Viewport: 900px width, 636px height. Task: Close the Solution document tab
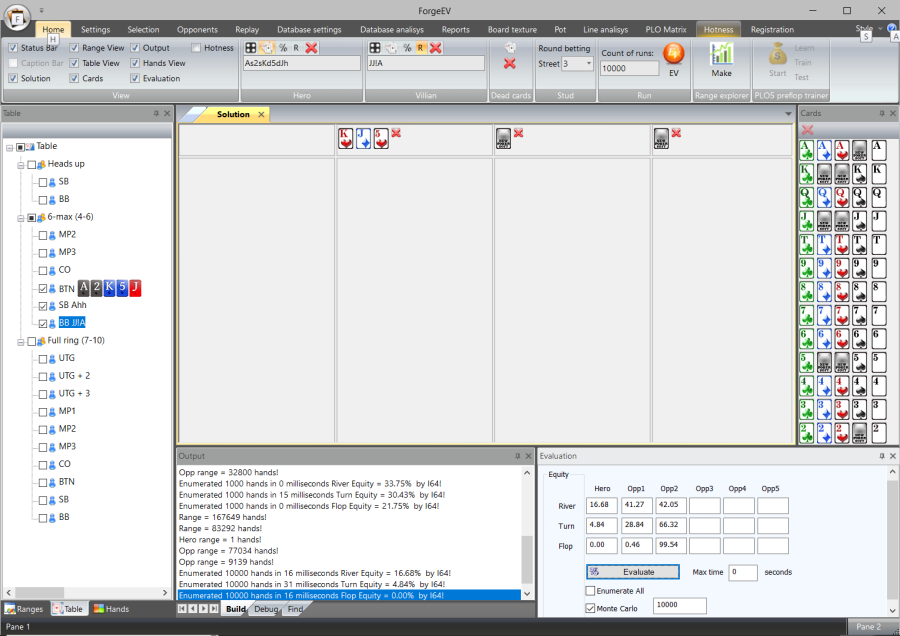pos(262,115)
